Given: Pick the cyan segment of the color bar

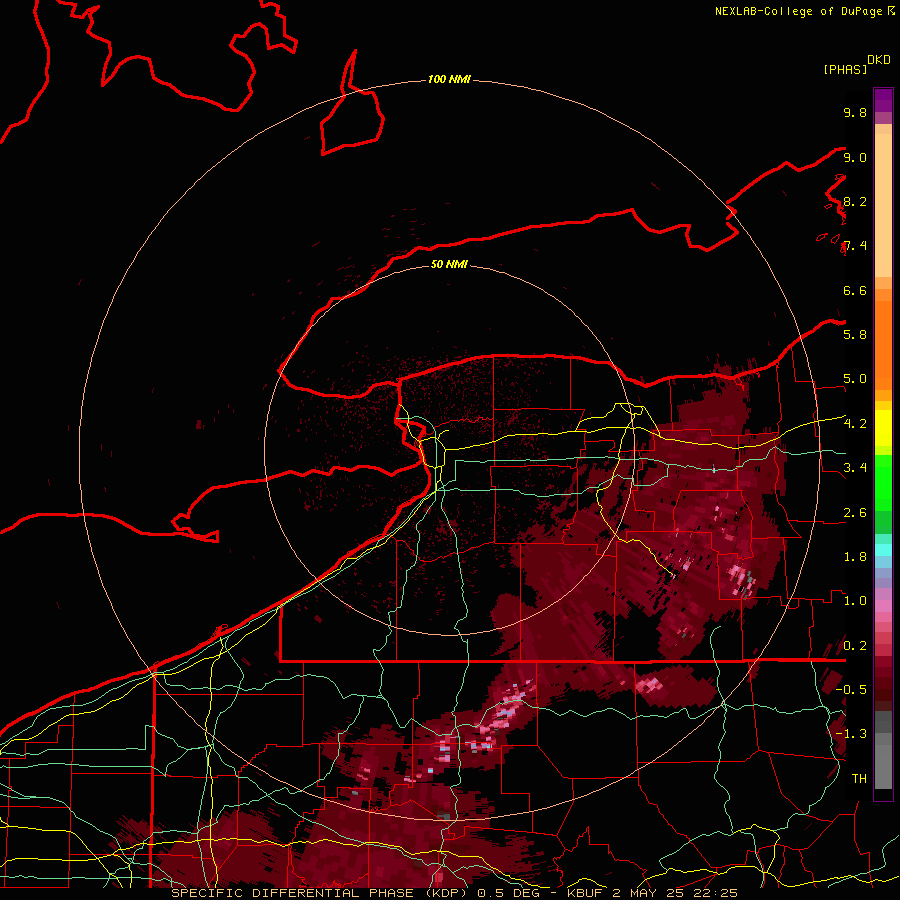Looking at the screenshot, I should (x=883, y=549).
